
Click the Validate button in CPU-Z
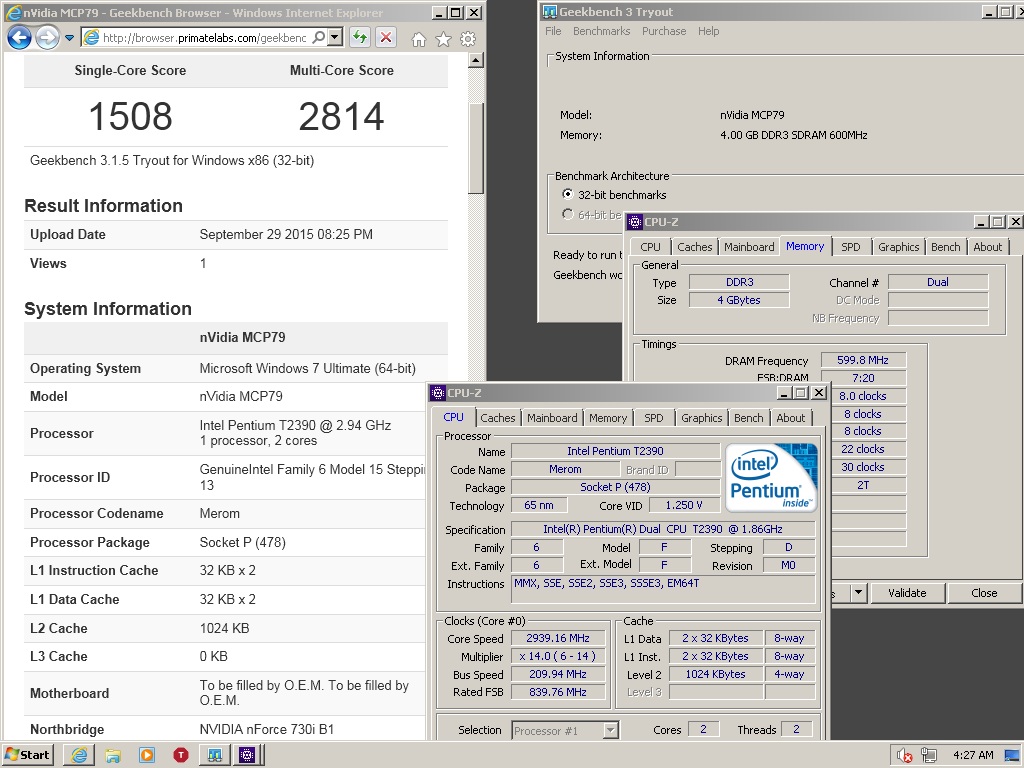pyautogui.click(x=907, y=593)
